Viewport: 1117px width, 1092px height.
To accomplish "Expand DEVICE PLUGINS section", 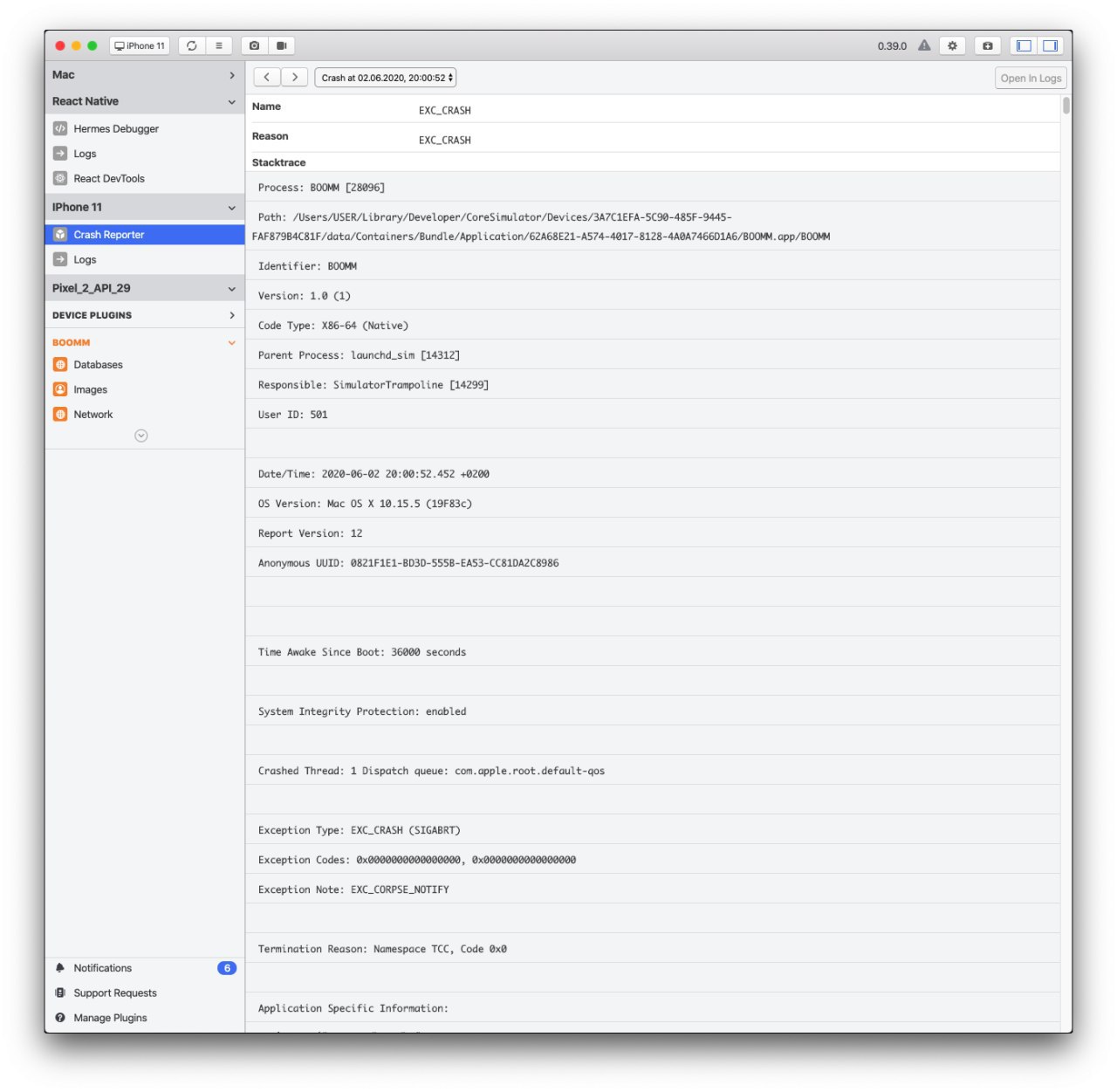I will [x=145, y=315].
